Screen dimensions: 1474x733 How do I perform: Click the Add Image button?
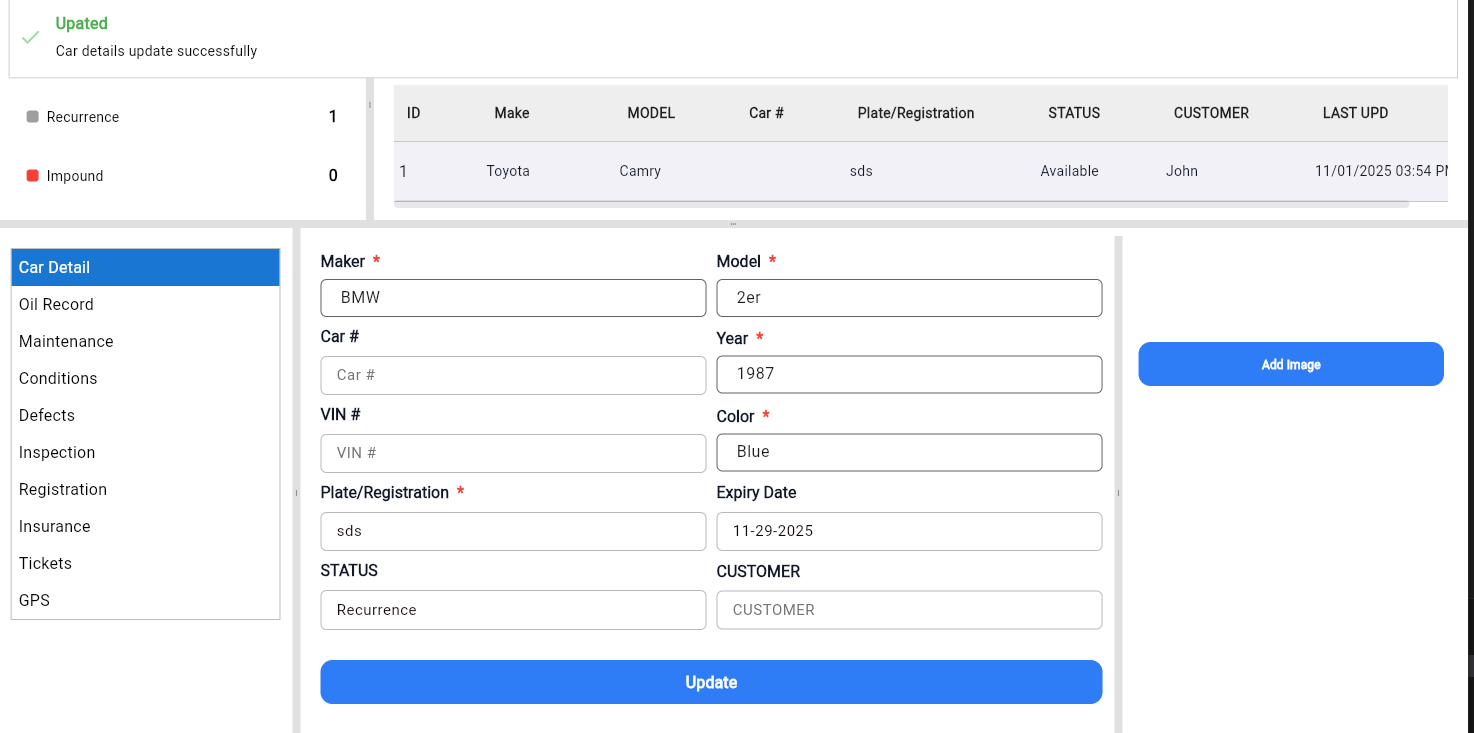click(1290, 364)
